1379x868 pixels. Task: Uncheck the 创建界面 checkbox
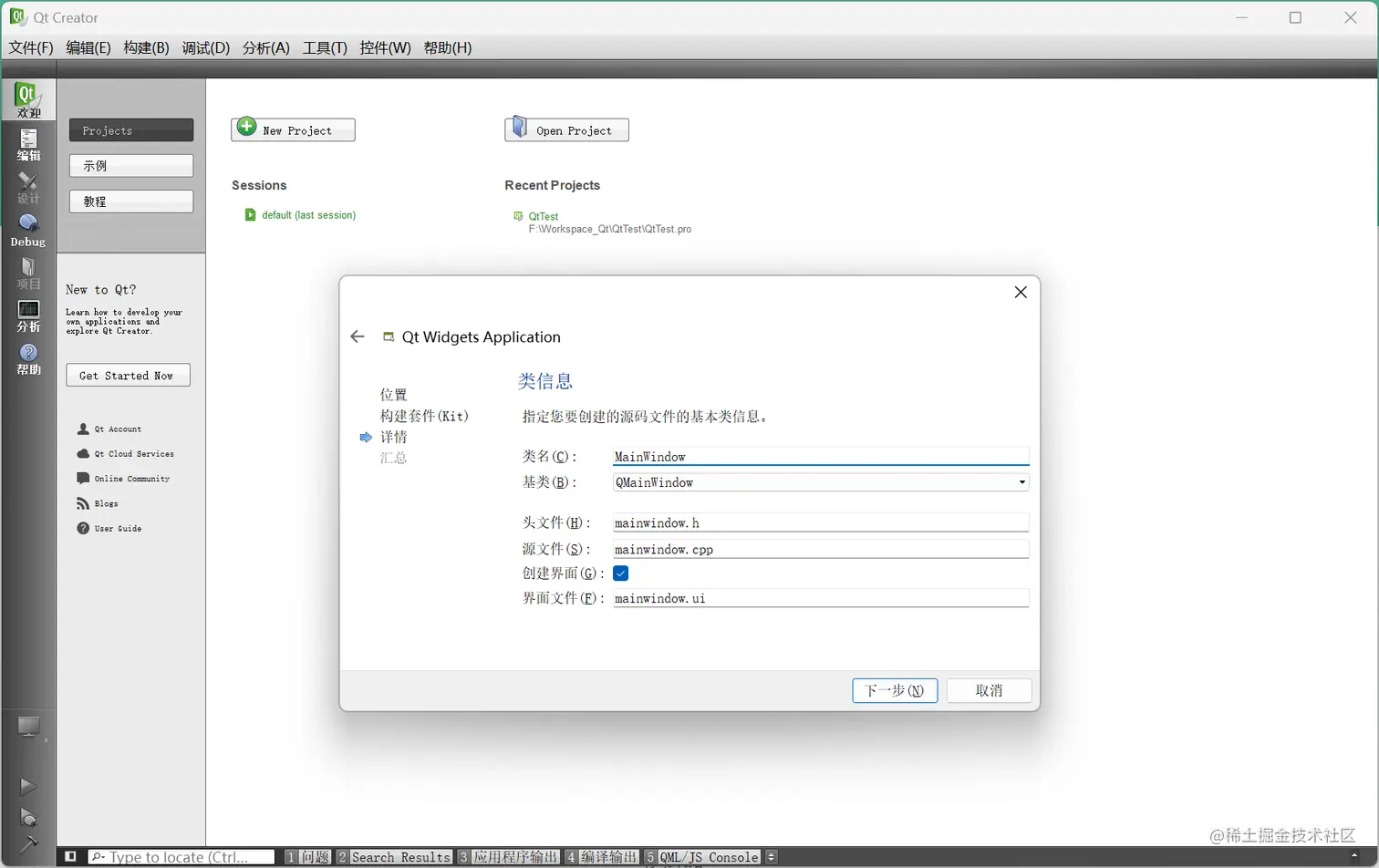621,573
